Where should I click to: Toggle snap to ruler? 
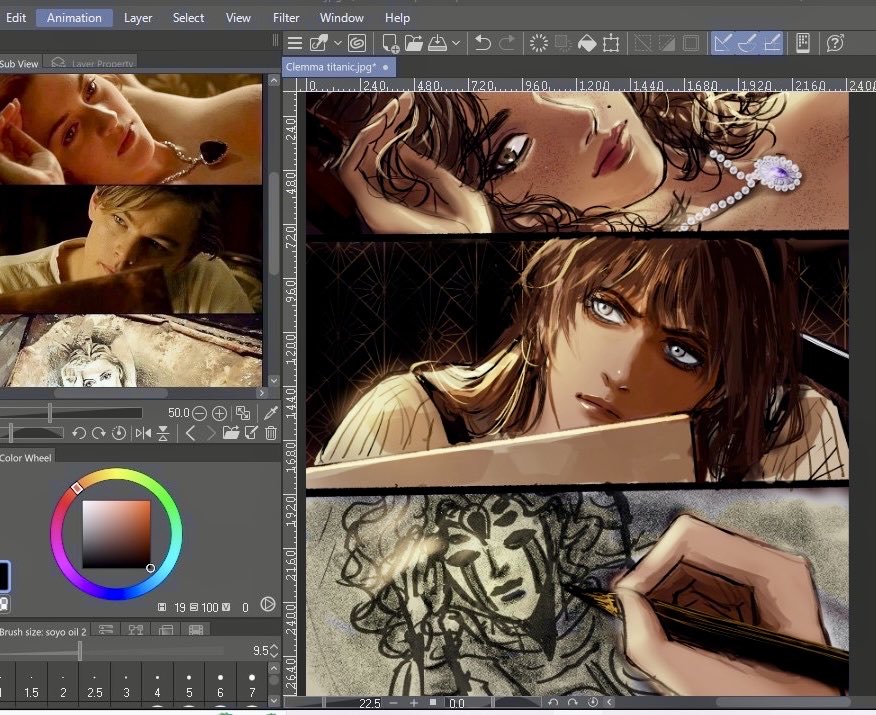723,43
